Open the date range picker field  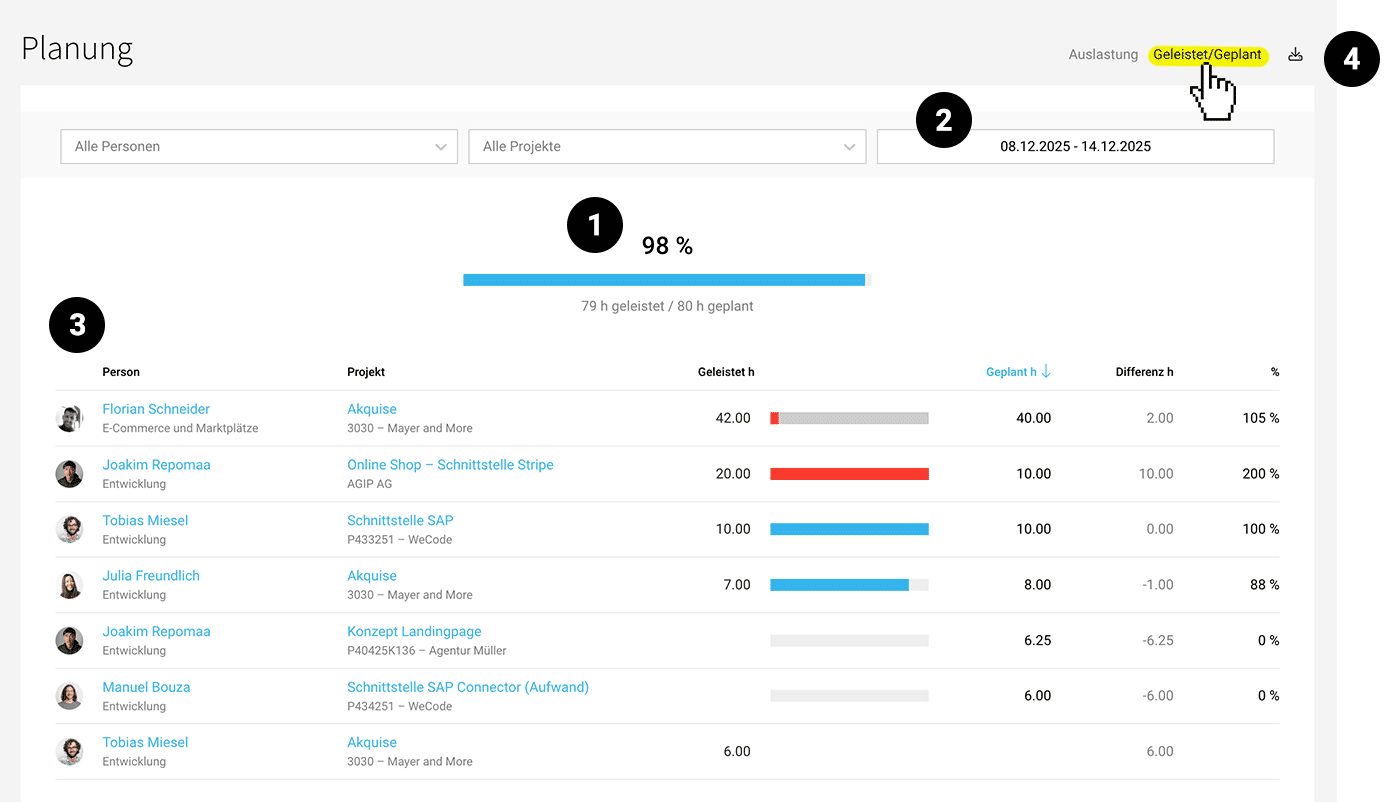coord(1075,147)
